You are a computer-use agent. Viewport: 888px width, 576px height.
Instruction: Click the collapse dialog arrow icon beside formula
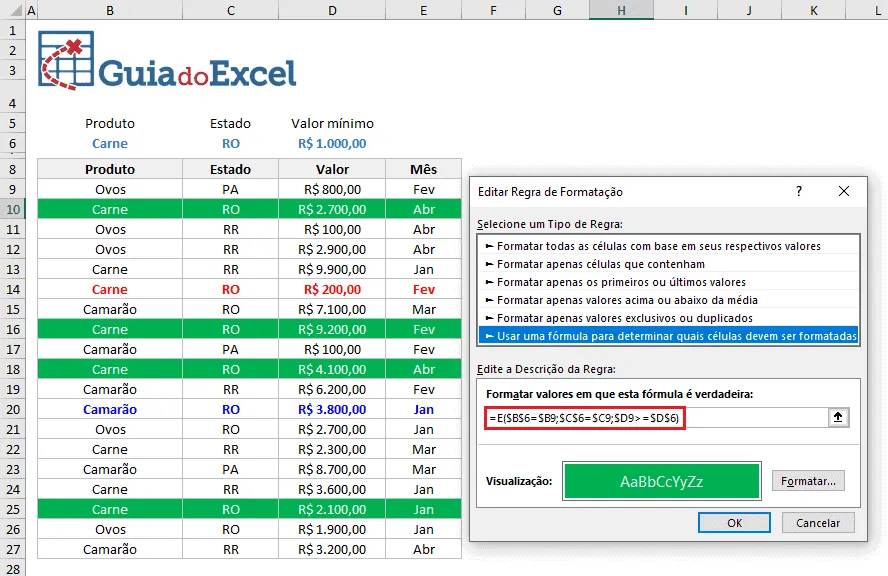coord(838,418)
